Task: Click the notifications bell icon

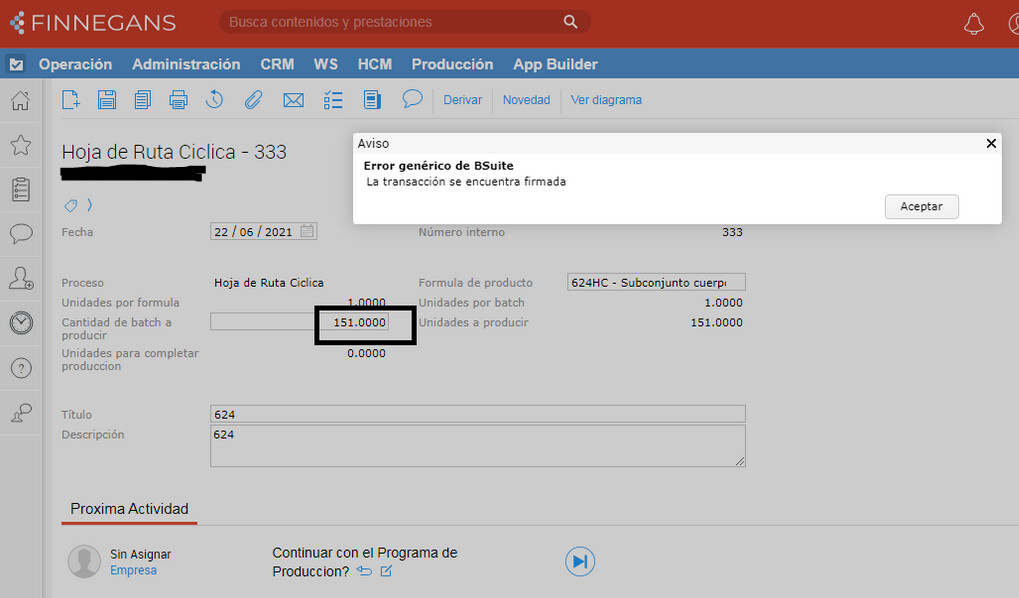Action: tap(973, 24)
